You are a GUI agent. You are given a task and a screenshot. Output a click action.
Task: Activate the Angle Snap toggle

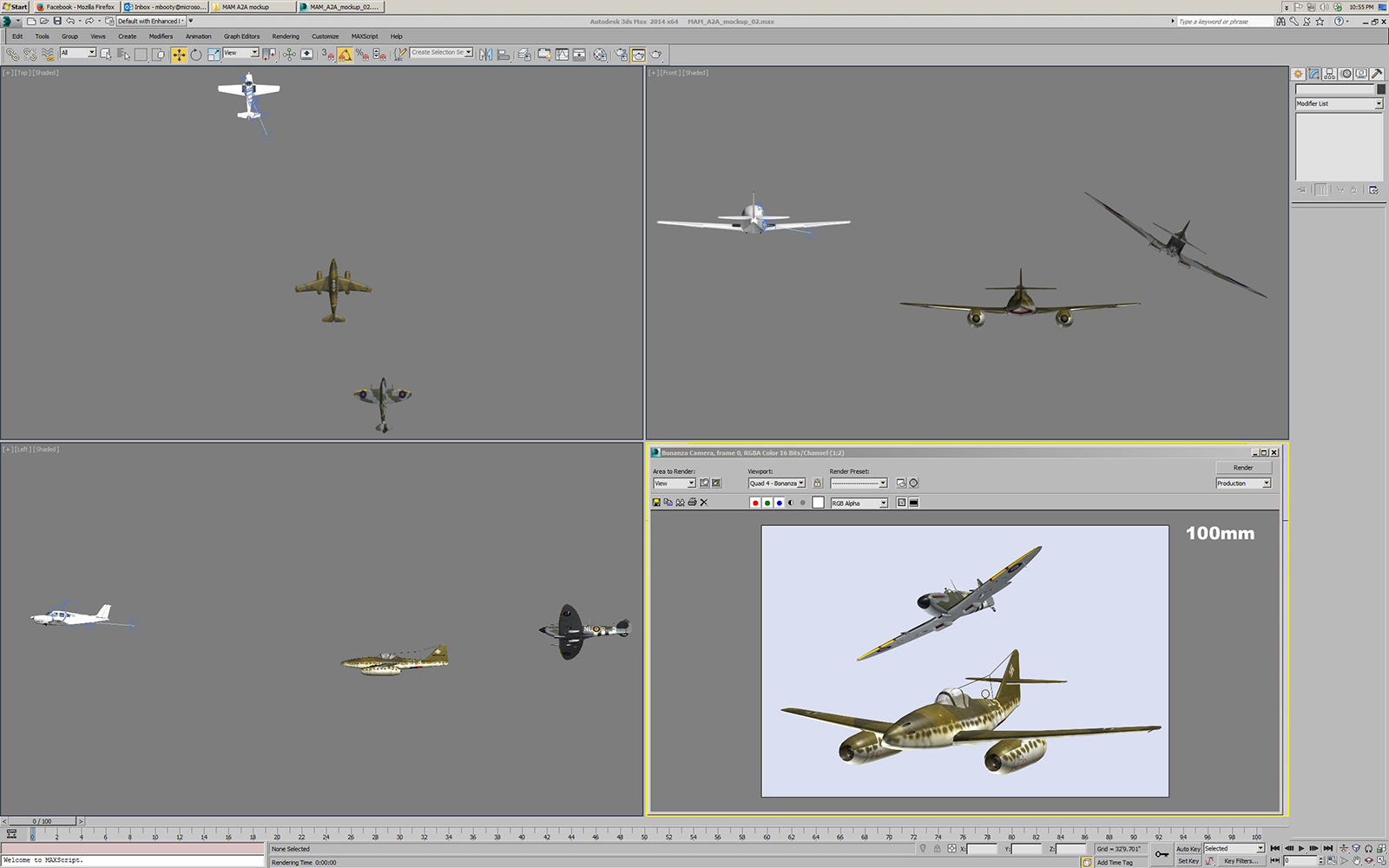345,55
